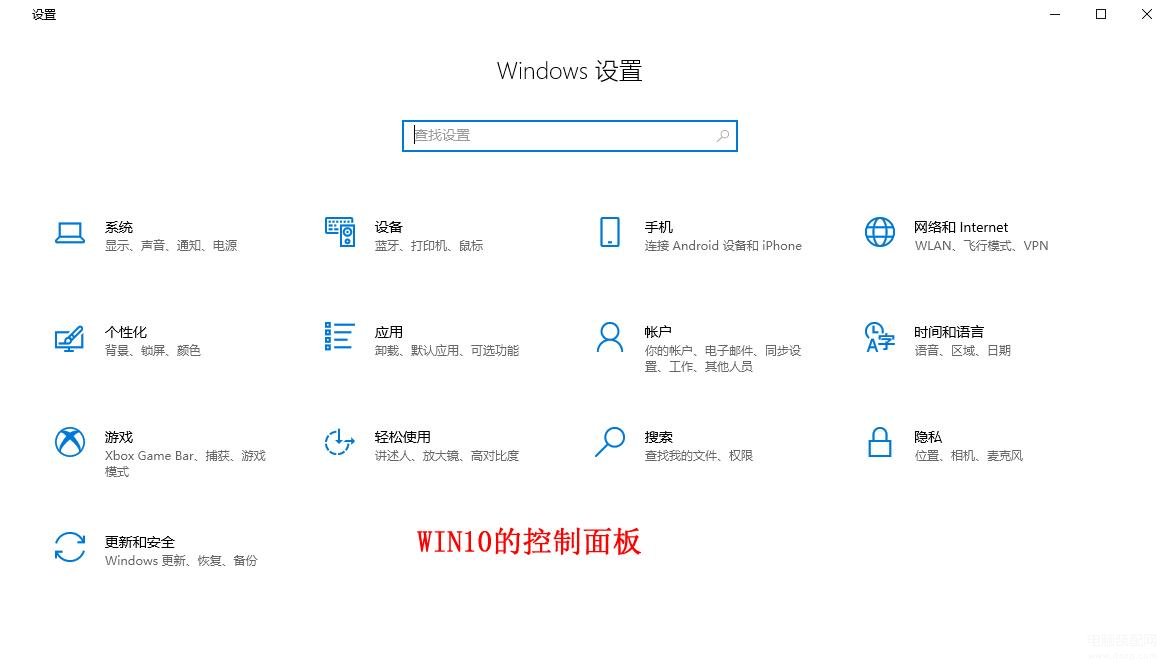Click description 连接 Android 设备和 iPhone
Screen dimensions: 1167x669
point(723,246)
